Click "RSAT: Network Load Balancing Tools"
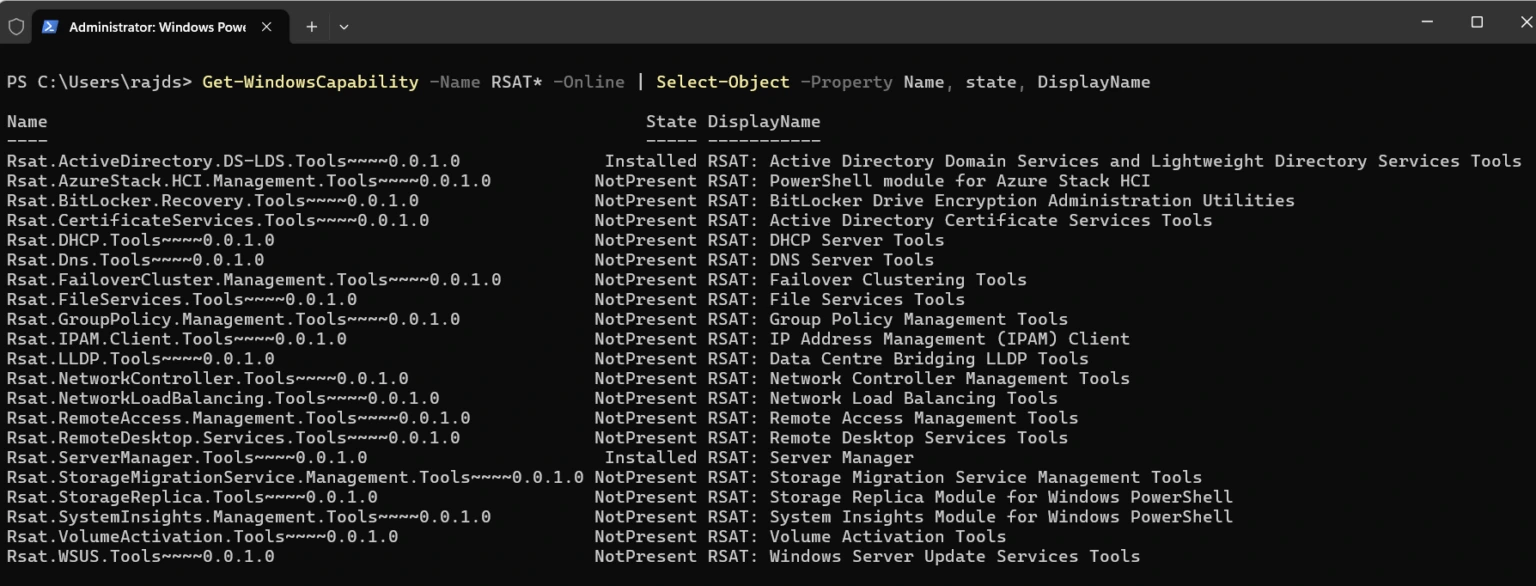The height and width of the screenshot is (586, 1536). (883, 398)
